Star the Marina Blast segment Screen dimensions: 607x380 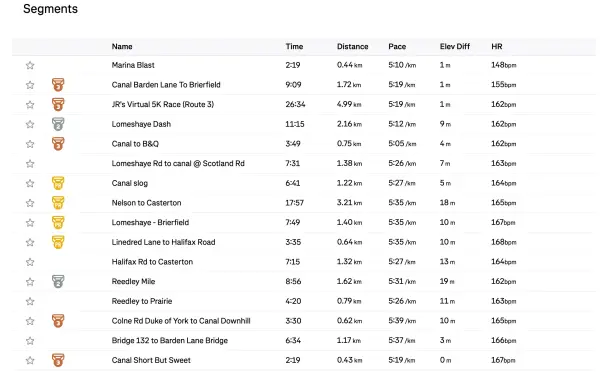pos(30,65)
